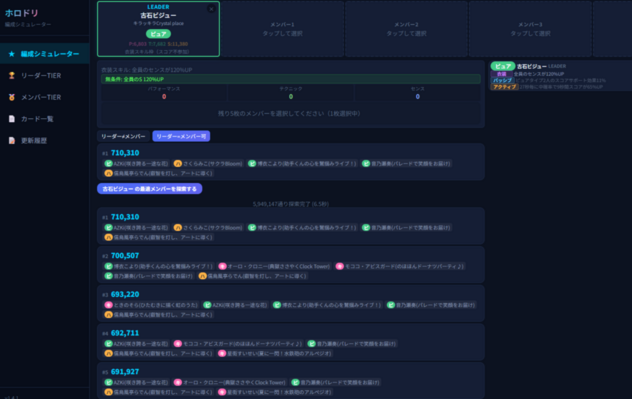Click the star icon beside 編成シミュレーター
This screenshot has height=399, width=632.
12,54
